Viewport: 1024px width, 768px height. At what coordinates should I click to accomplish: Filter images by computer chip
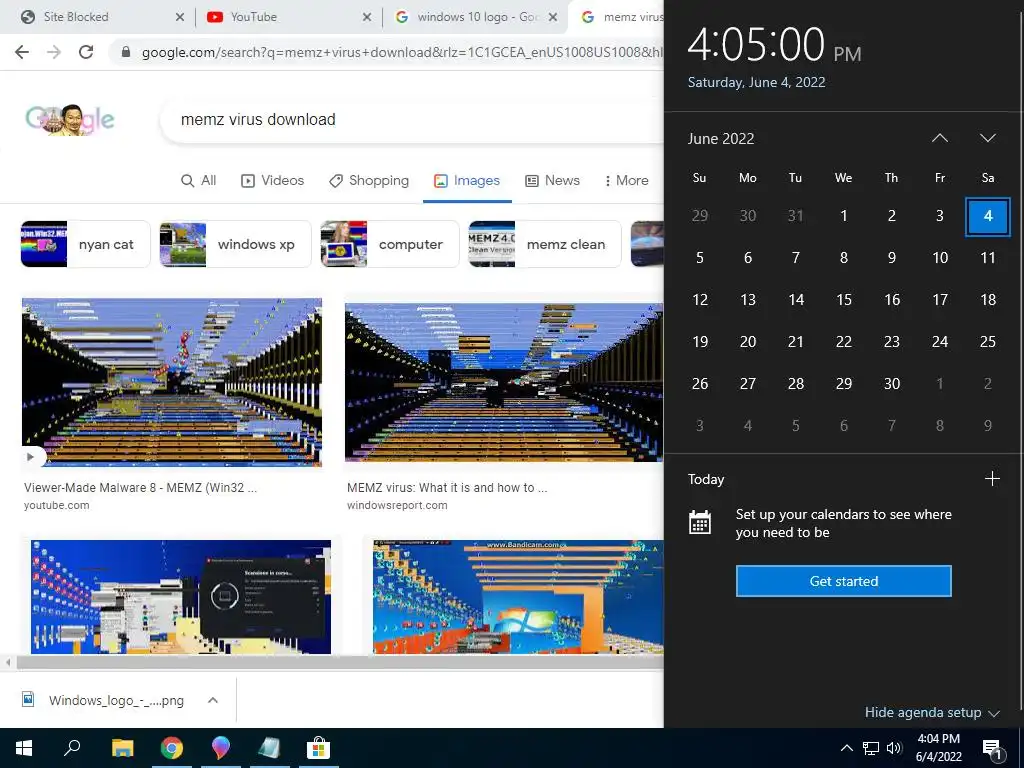pyautogui.click(x=390, y=244)
